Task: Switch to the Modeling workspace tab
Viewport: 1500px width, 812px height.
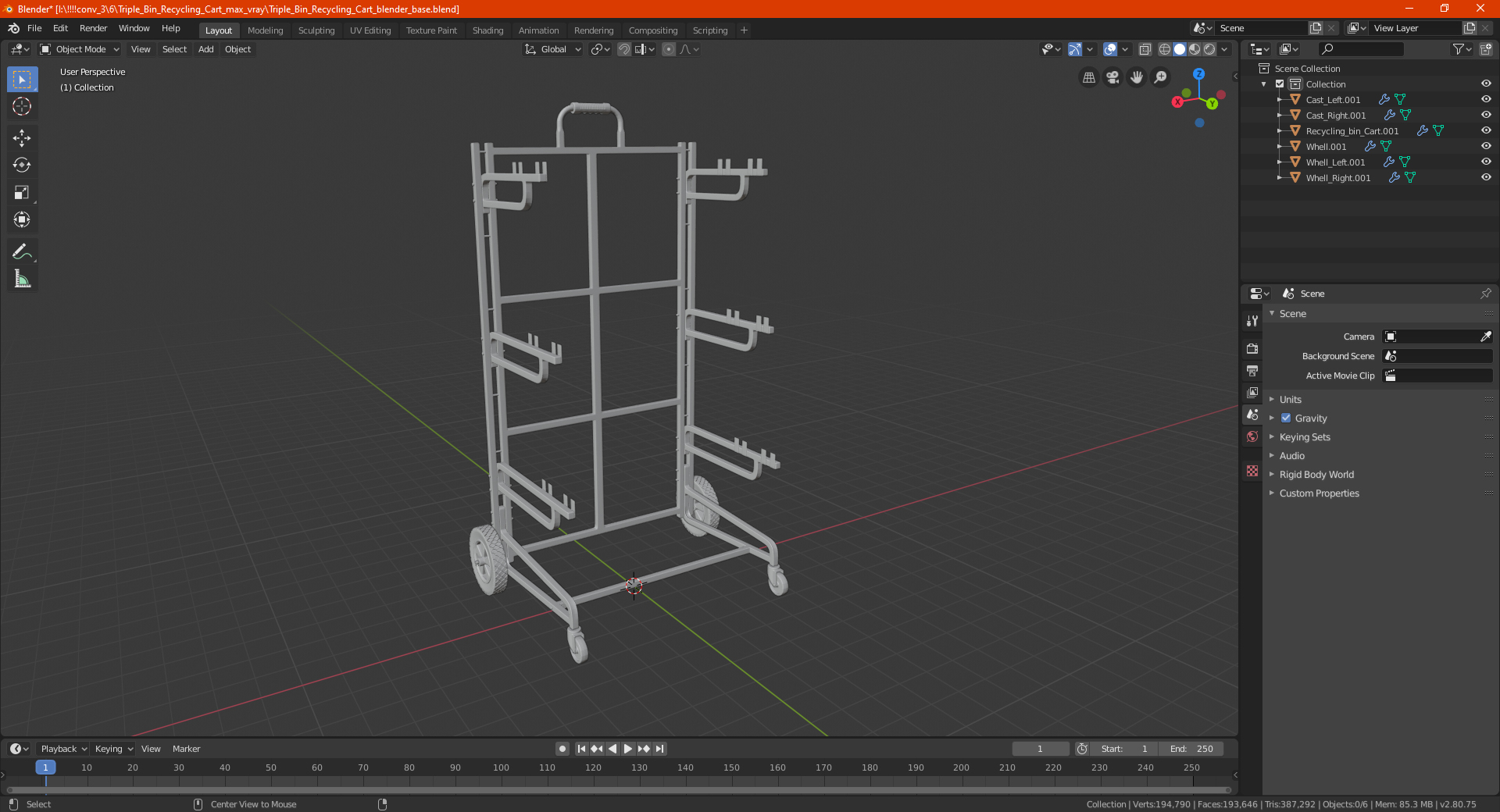Action: coord(265,30)
